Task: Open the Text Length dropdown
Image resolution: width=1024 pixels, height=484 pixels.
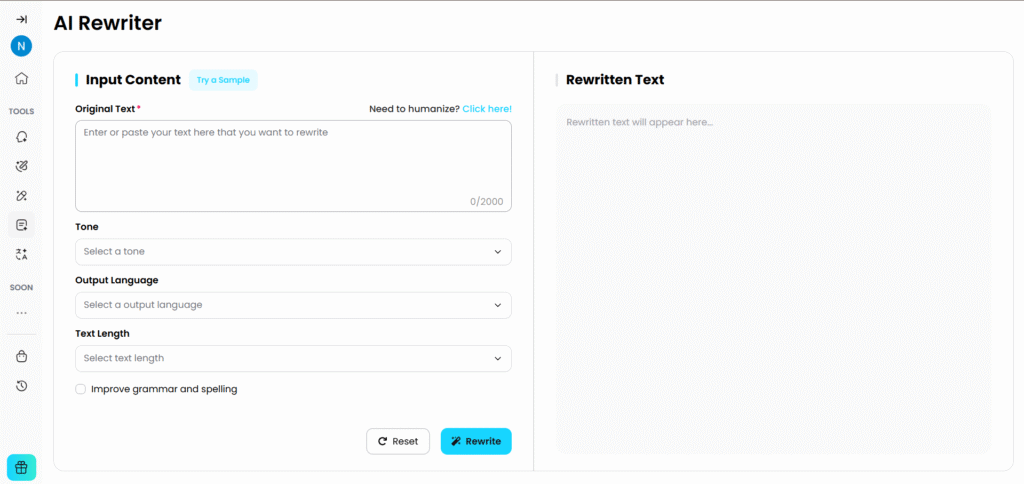Action: click(293, 359)
